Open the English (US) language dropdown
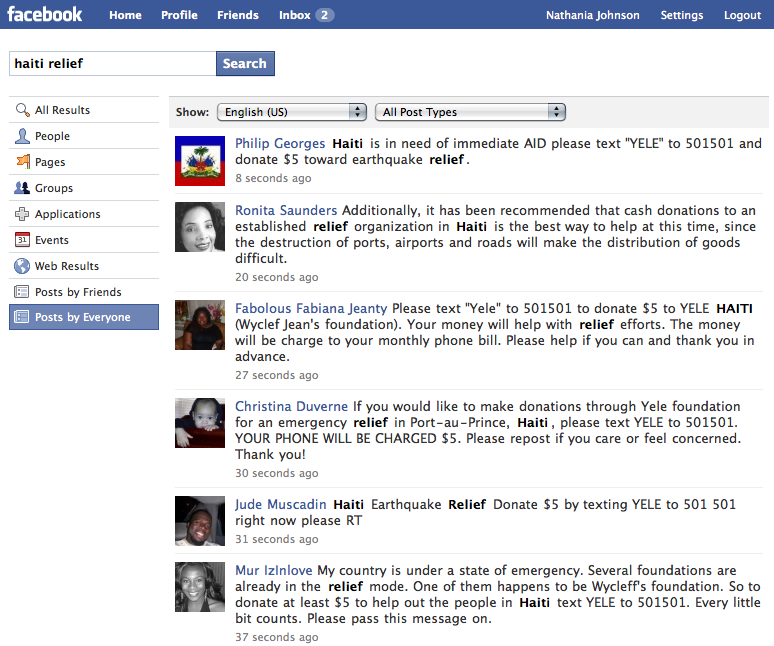This screenshot has height=646, width=774. [x=292, y=112]
